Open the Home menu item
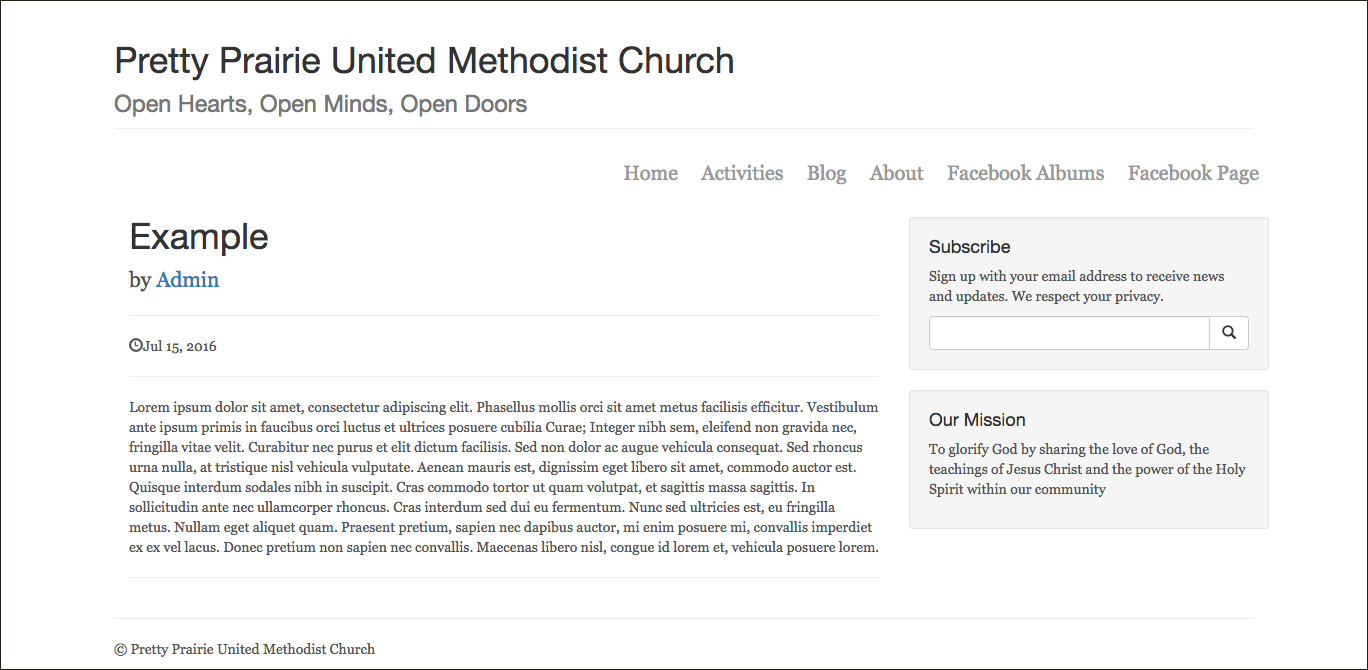1368x670 pixels. [650, 173]
